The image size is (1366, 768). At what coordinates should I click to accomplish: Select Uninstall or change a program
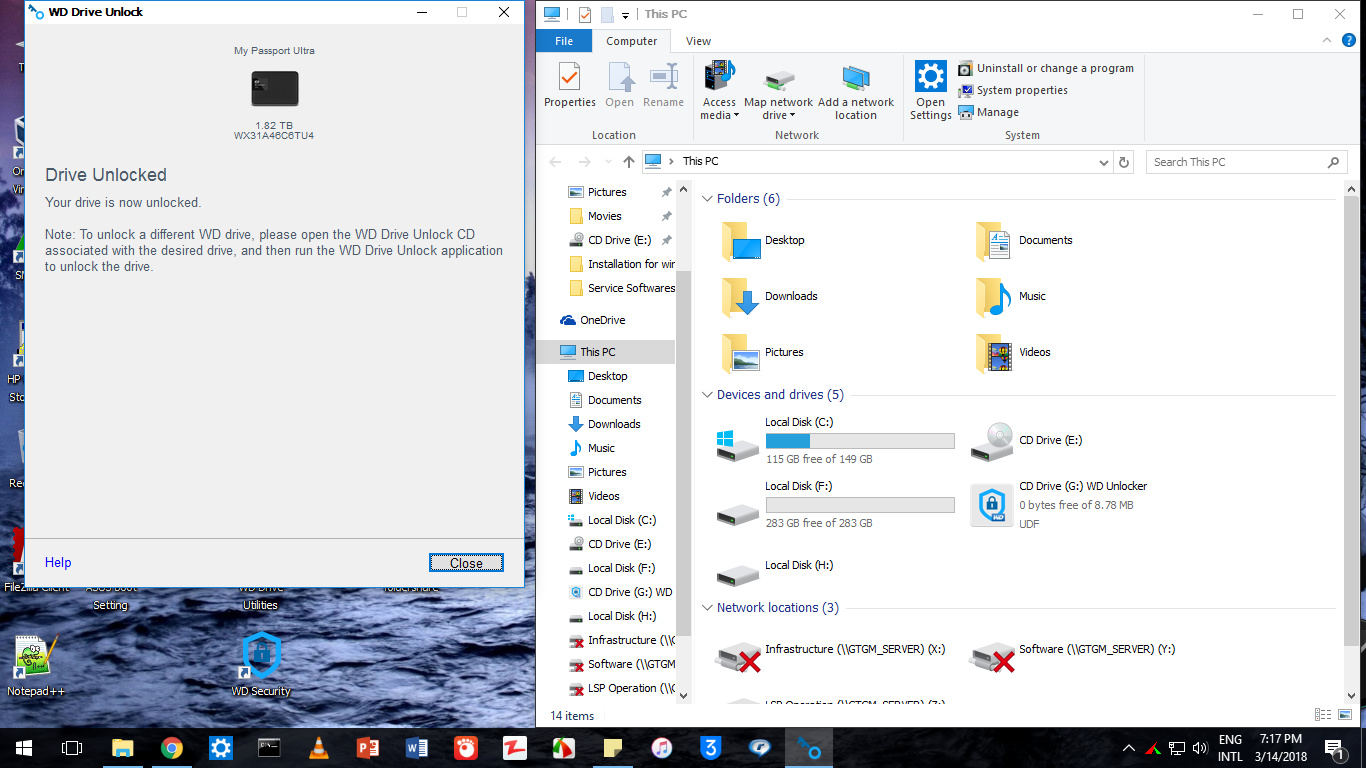1046,68
